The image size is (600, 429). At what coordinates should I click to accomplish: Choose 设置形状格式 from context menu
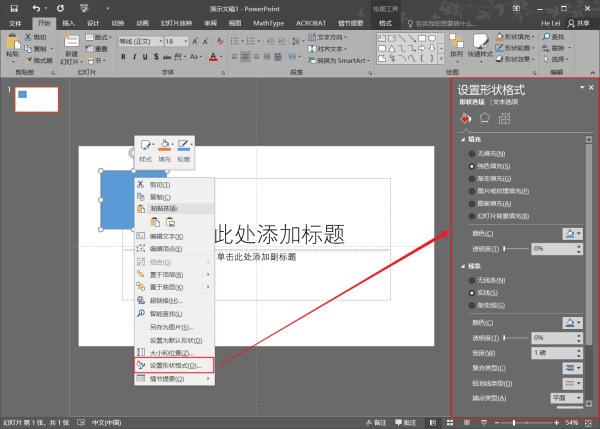(174, 365)
